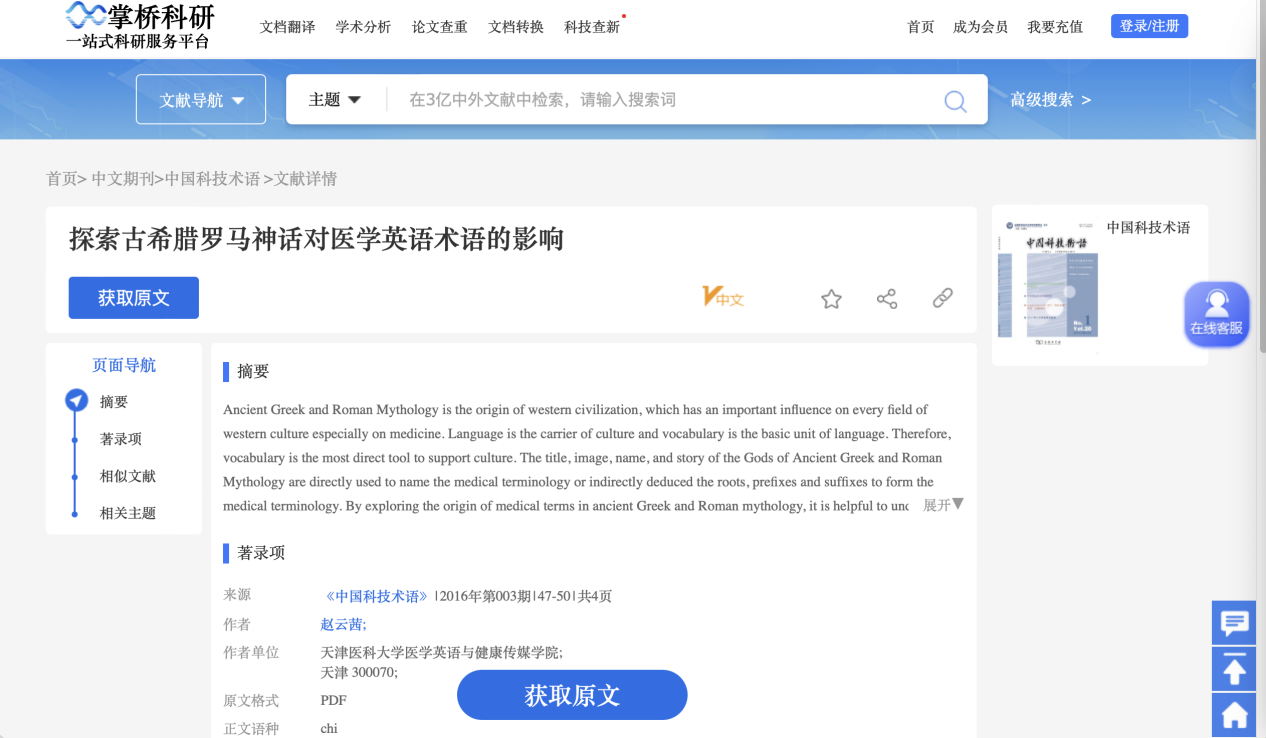Click the share icon
The width and height of the screenshot is (1266, 738).
[x=887, y=299]
